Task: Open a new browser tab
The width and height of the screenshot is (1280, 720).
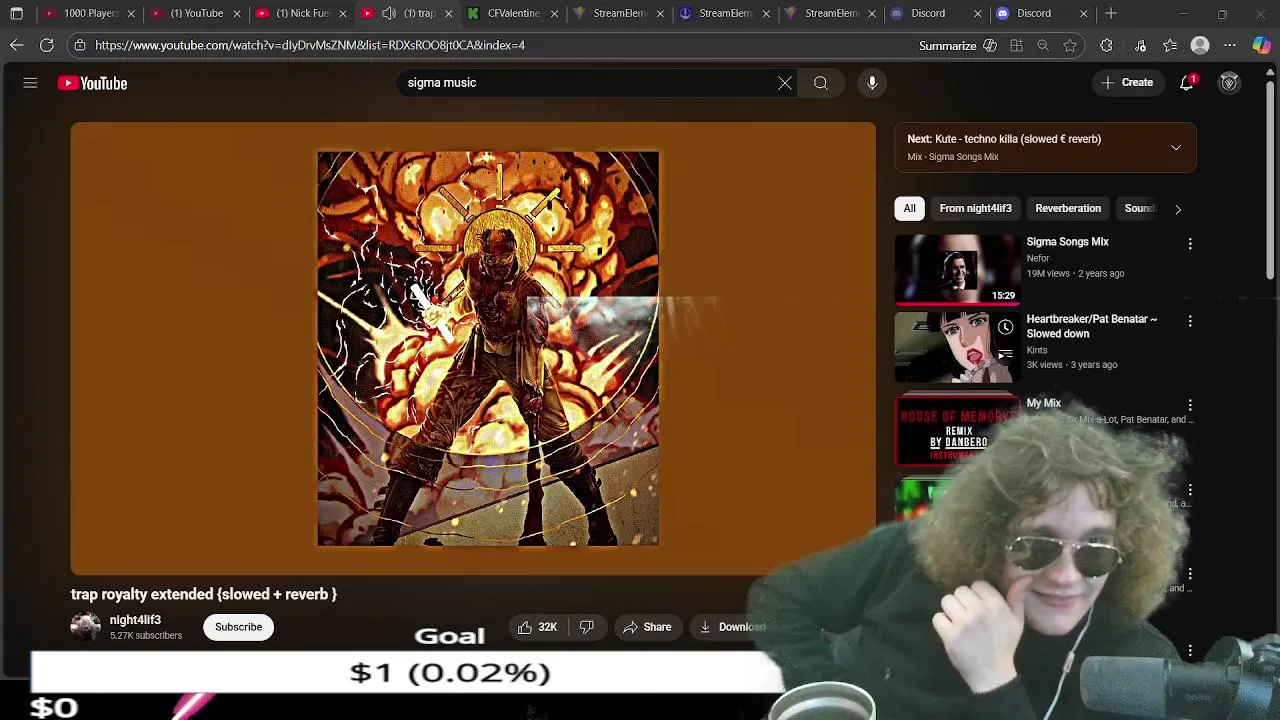Action: pyautogui.click(x=1111, y=14)
